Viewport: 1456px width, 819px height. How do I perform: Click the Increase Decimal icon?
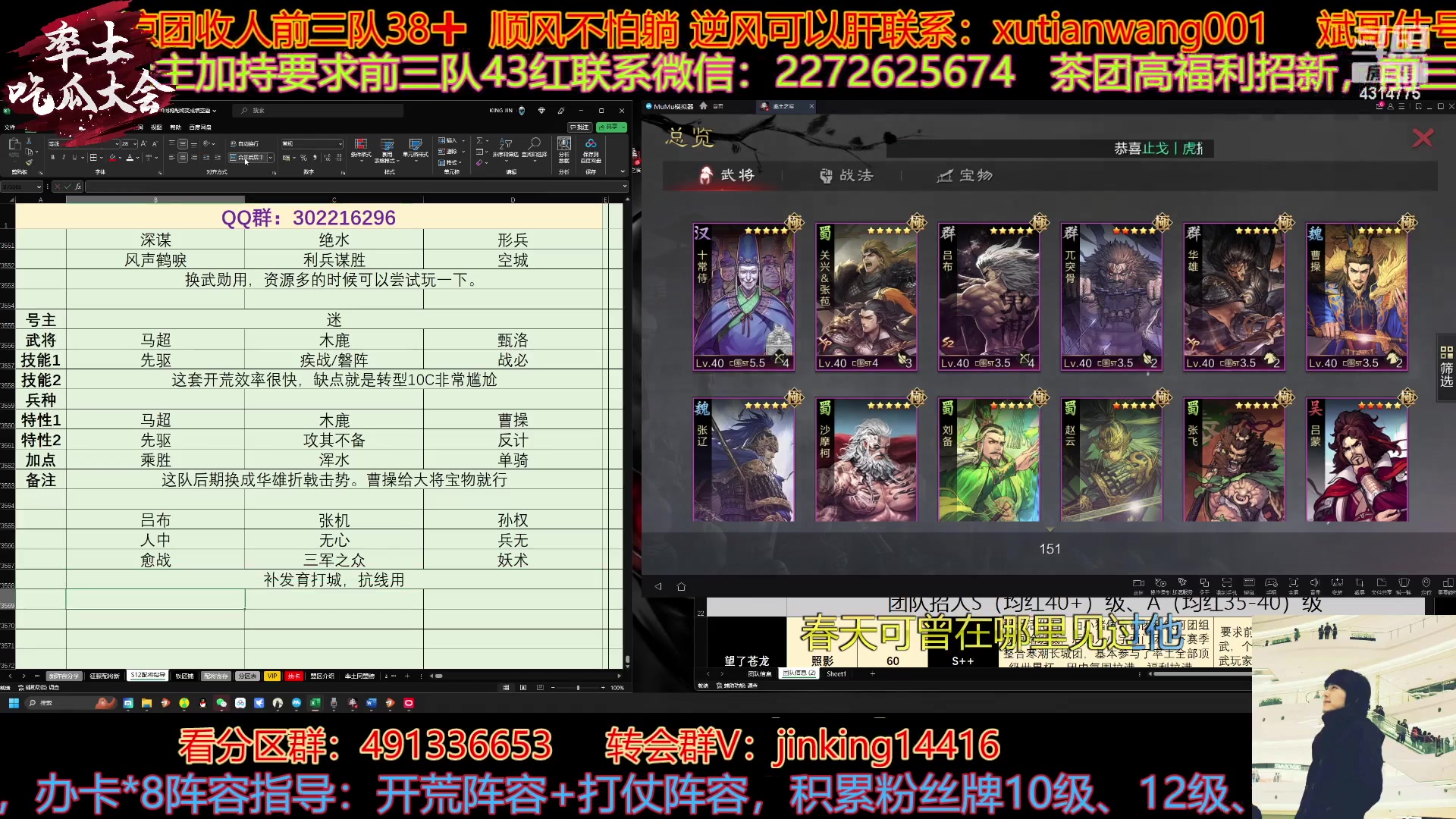coord(327,157)
